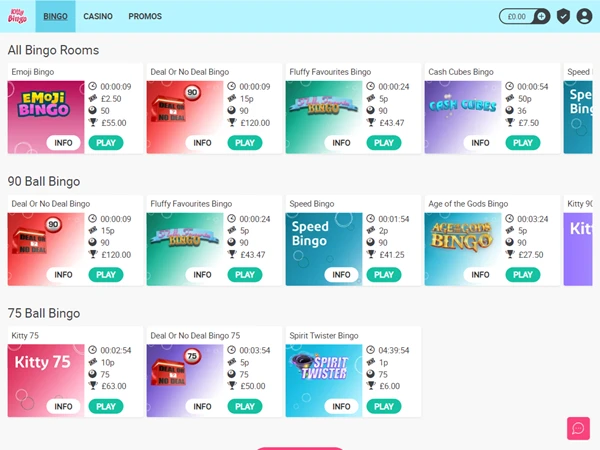Viewport: 600px width, 450px height.
Task: Play Cash Cubes Bingo
Action: (x=523, y=143)
